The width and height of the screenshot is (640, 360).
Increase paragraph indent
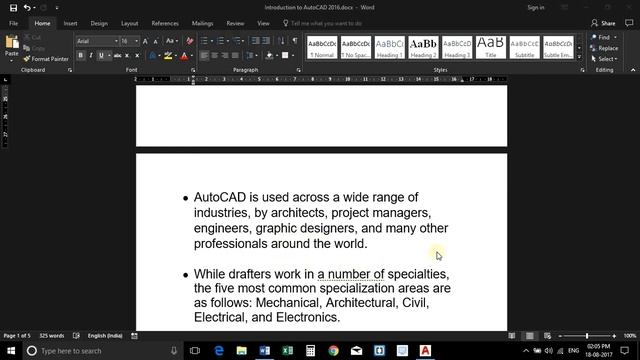pos(266,41)
